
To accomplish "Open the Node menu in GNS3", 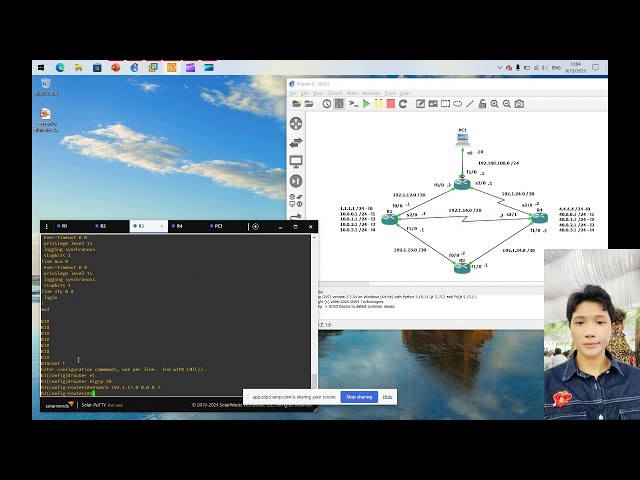I will [x=352, y=93].
